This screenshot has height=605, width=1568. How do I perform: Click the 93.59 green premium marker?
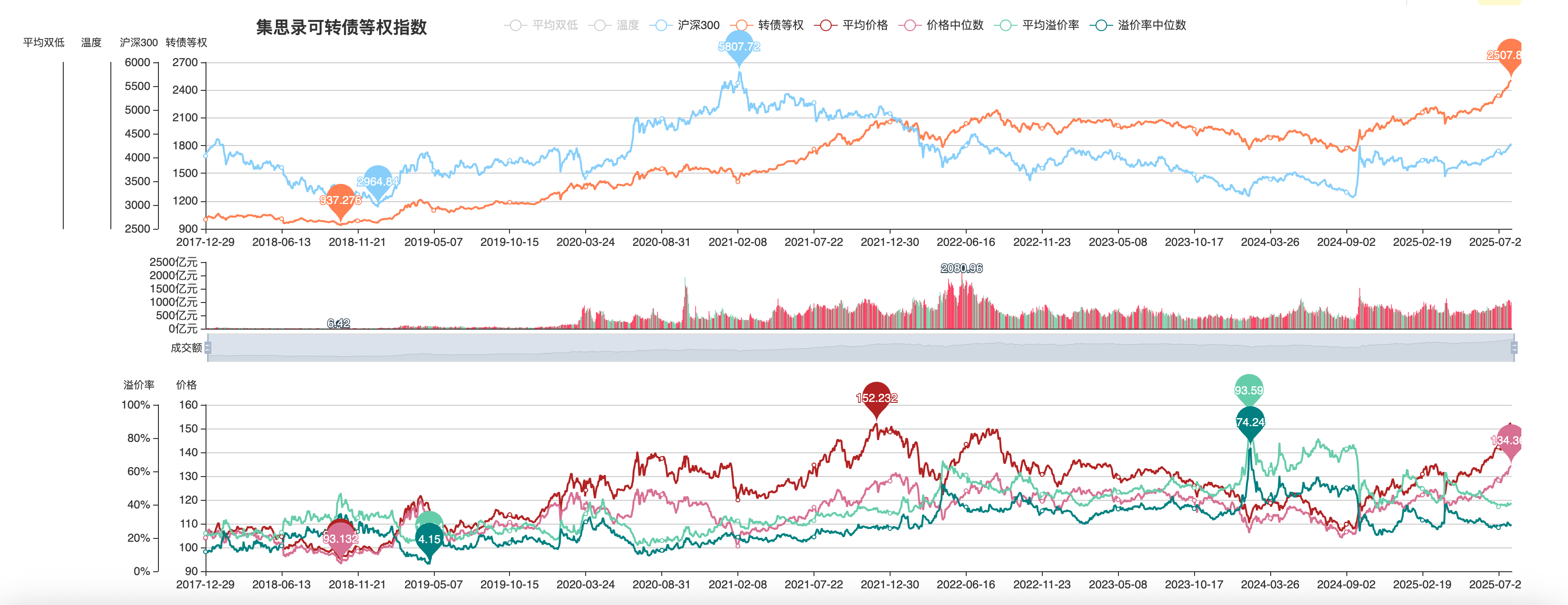[1248, 390]
